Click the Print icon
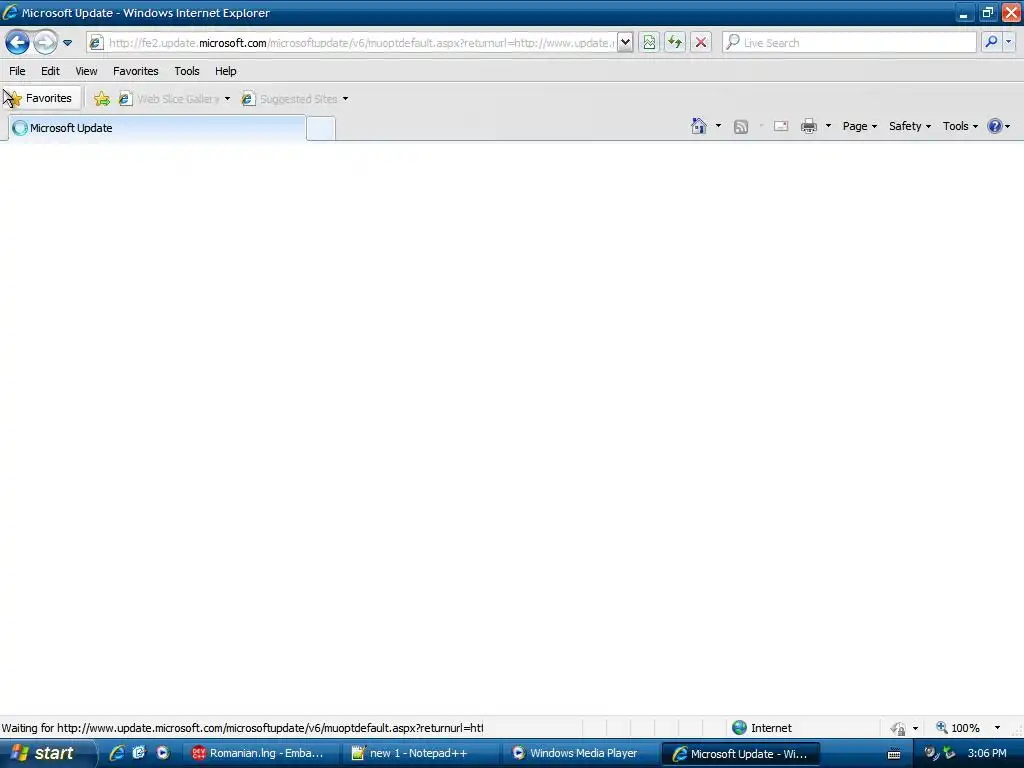This screenshot has width=1024, height=768. tap(808, 126)
